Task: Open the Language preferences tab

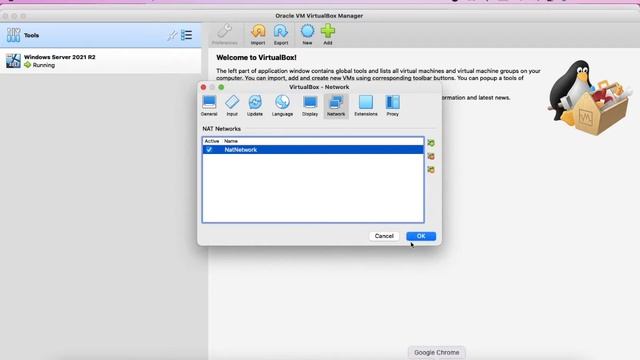Action: pos(282,106)
